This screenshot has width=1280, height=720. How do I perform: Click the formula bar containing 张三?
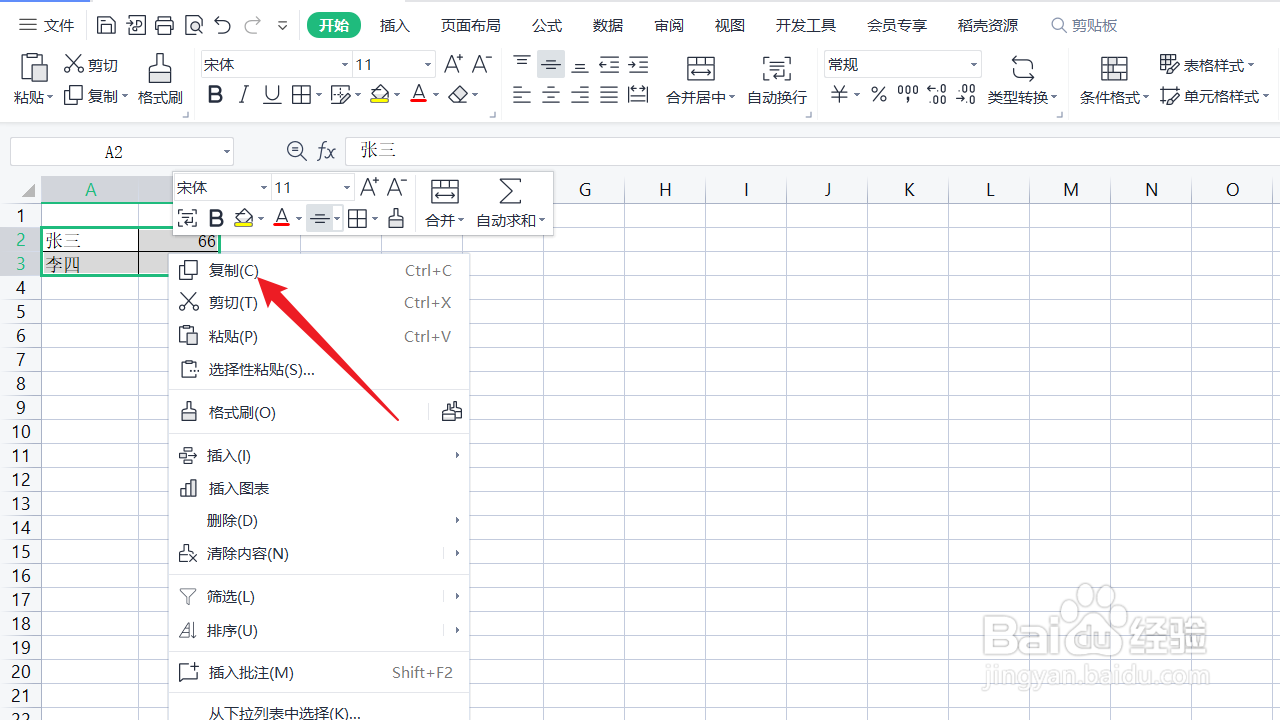tap(812, 151)
